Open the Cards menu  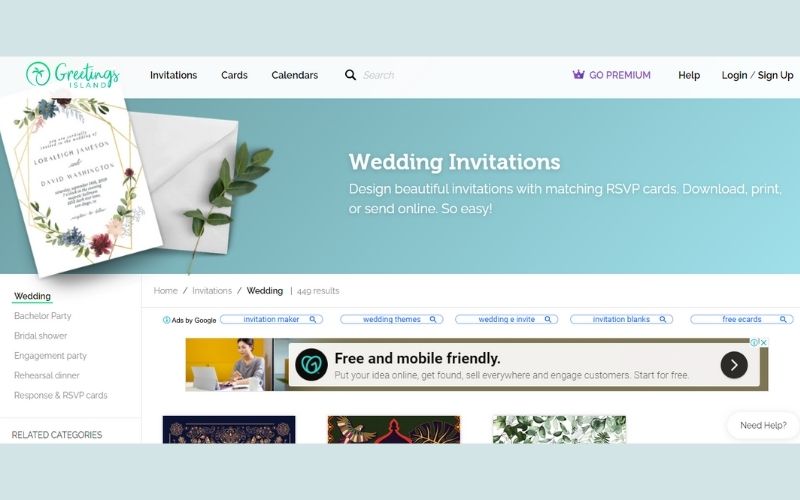234,75
